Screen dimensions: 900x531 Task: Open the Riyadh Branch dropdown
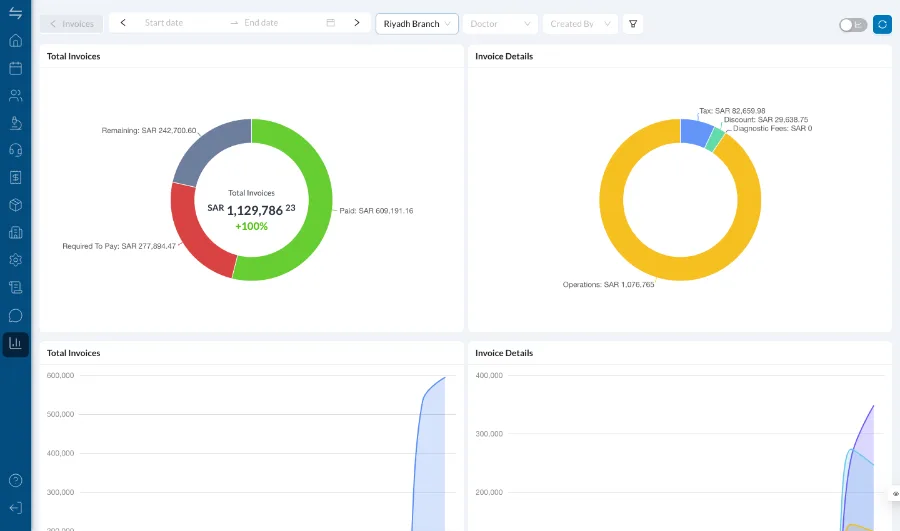[417, 24]
